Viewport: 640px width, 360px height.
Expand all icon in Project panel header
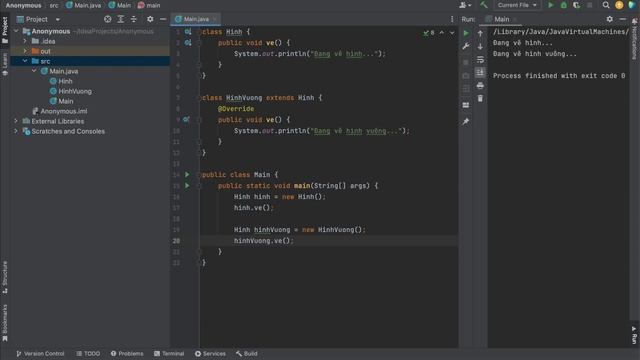pos(121,19)
